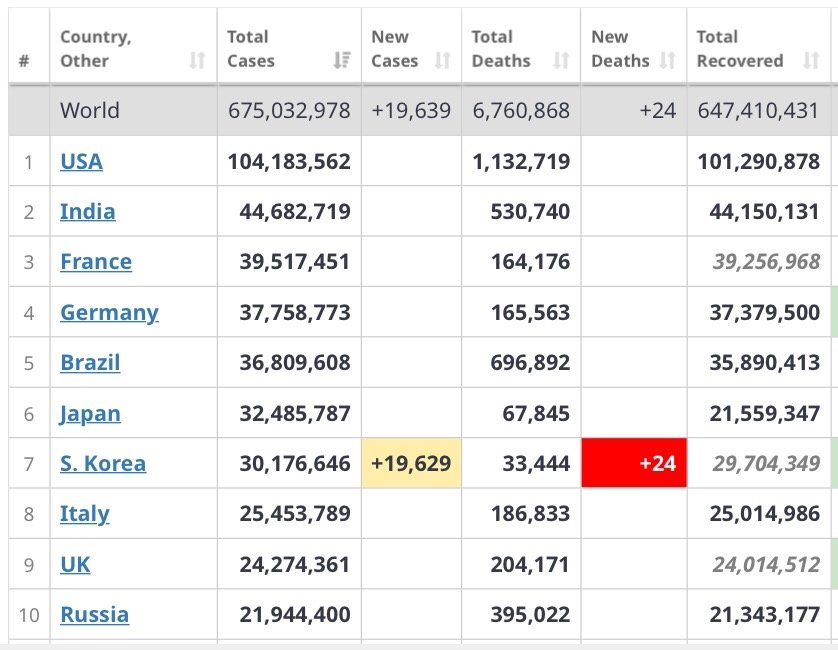Viewport: 838px width, 650px height.
Task: Sort by Country, Other column icon
Action: click(x=197, y=60)
